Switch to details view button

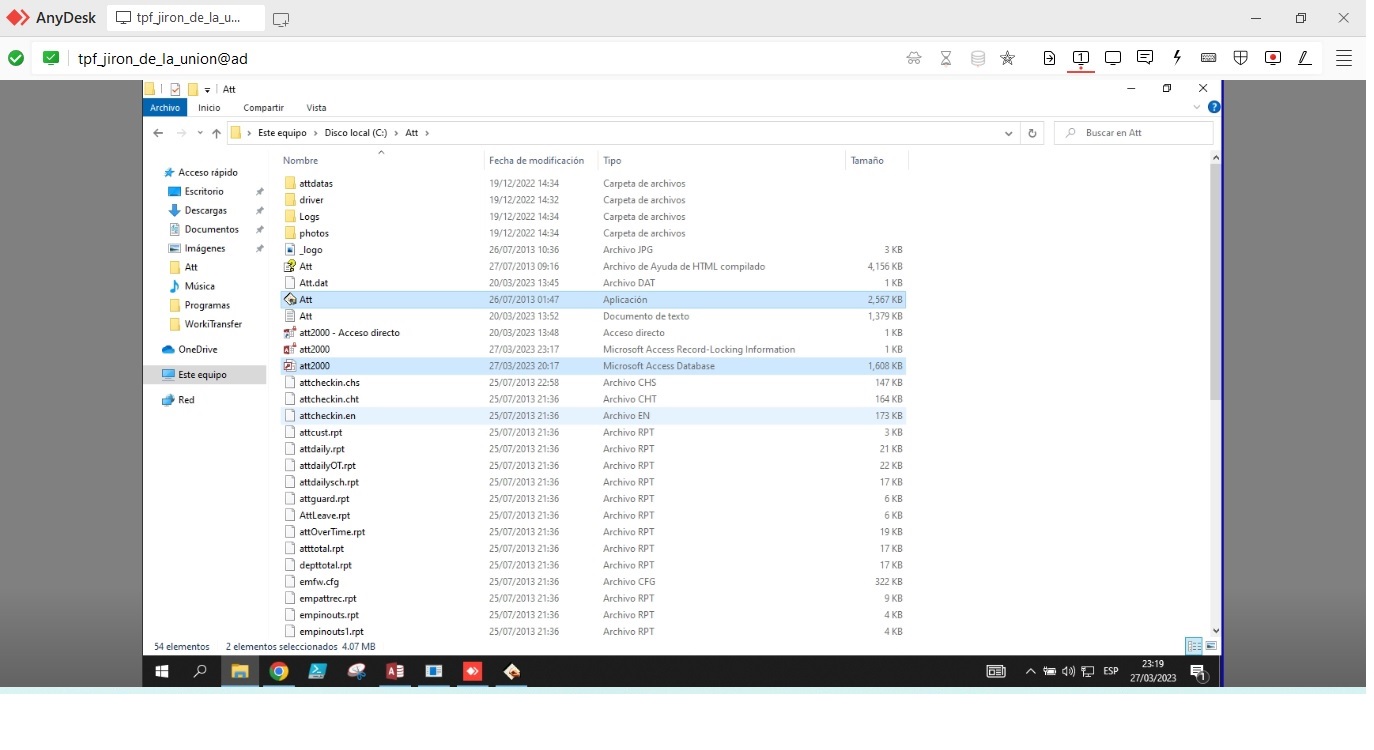(1193, 646)
